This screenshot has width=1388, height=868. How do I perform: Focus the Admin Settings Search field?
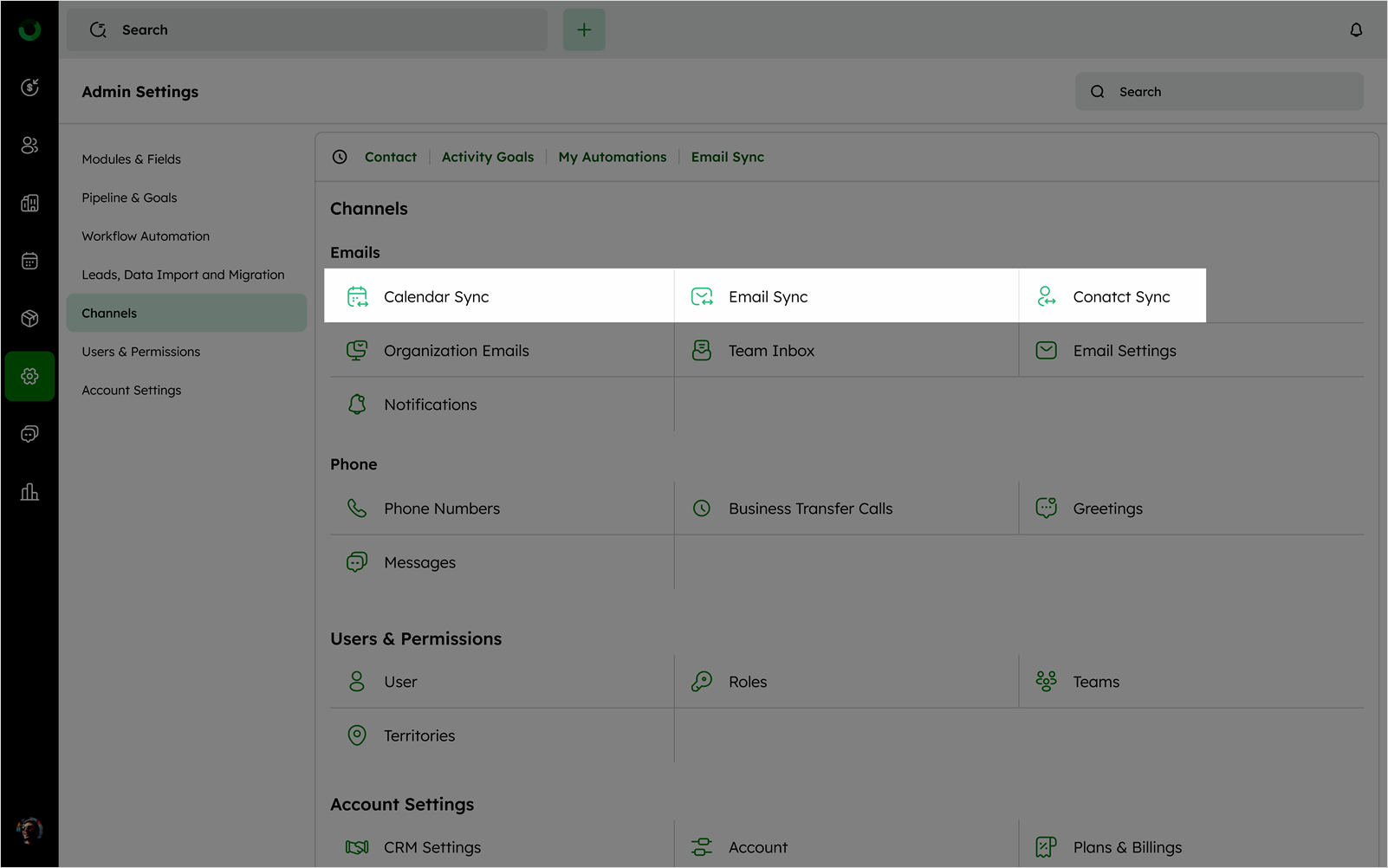(x=1219, y=91)
